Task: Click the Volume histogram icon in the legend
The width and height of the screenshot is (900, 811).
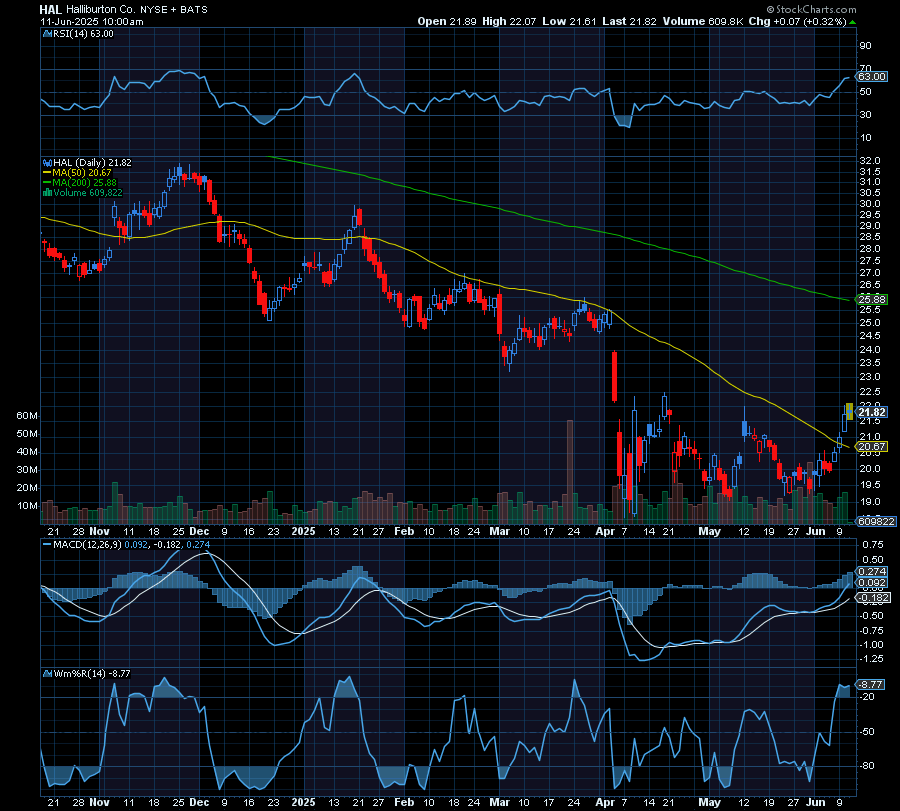Action: pos(47,193)
